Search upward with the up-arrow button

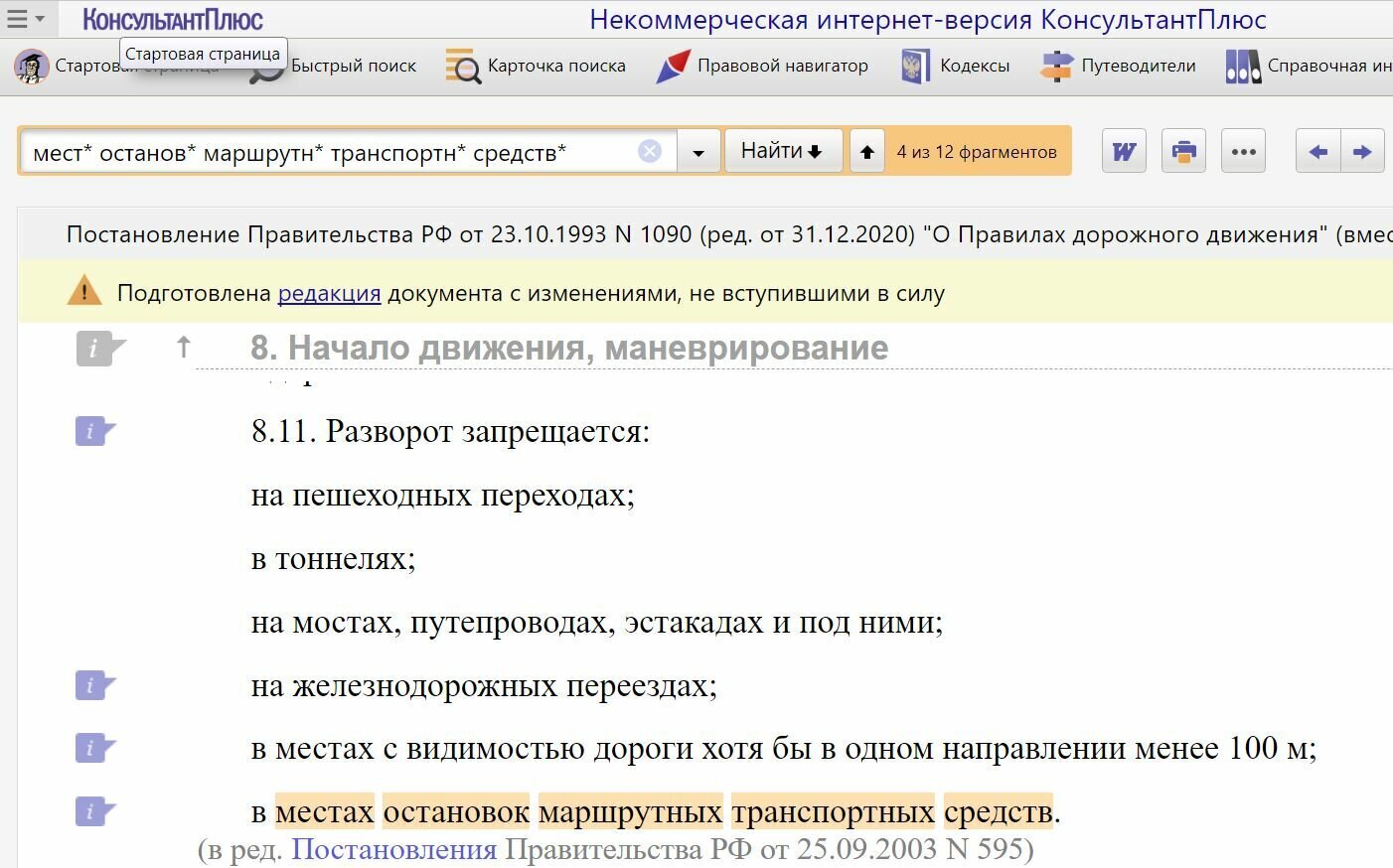pyautogui.click(x=867, y=152)
